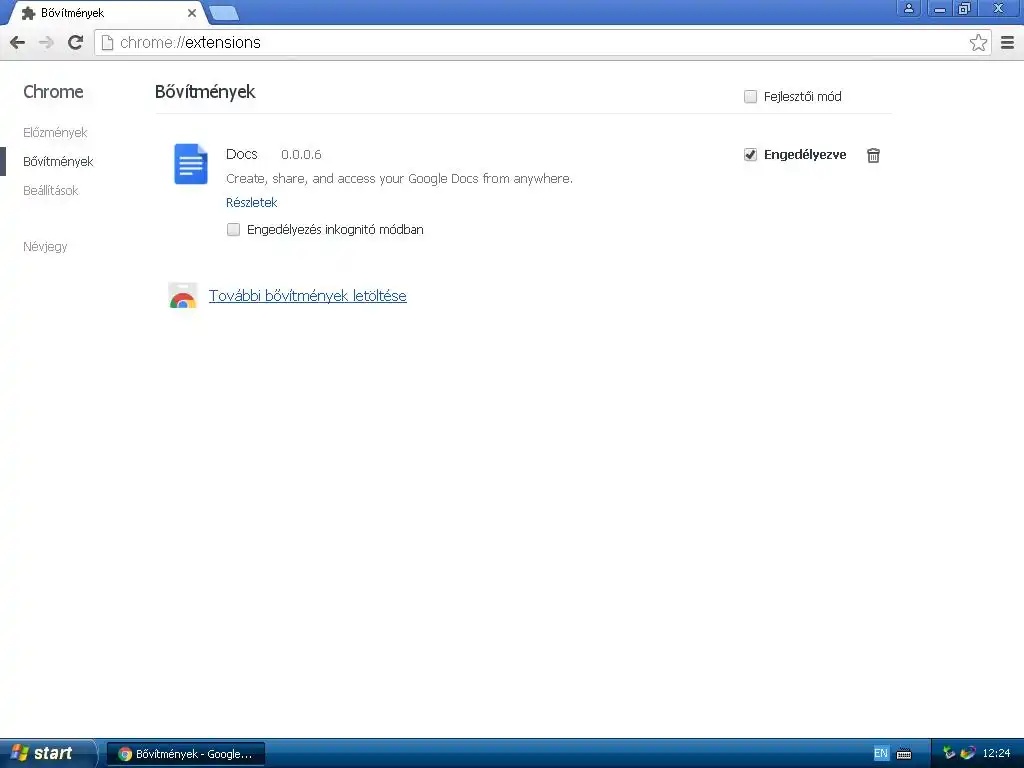Click the Docs extension name

point(242,154)
